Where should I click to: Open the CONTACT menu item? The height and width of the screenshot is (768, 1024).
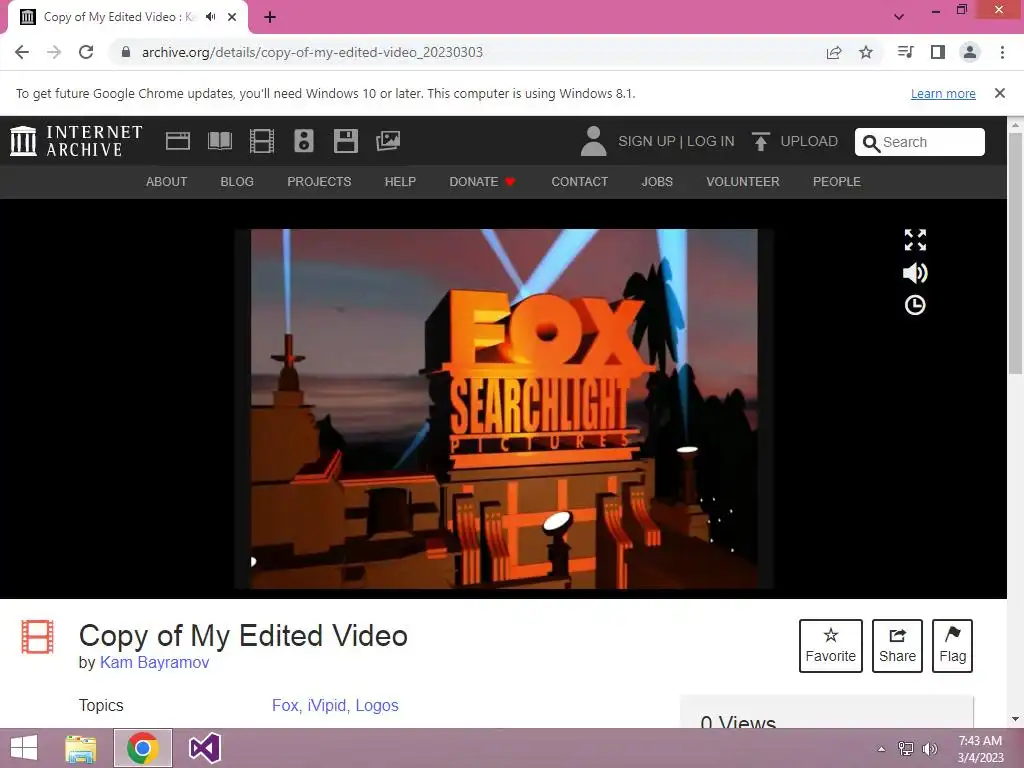[579, 182]
